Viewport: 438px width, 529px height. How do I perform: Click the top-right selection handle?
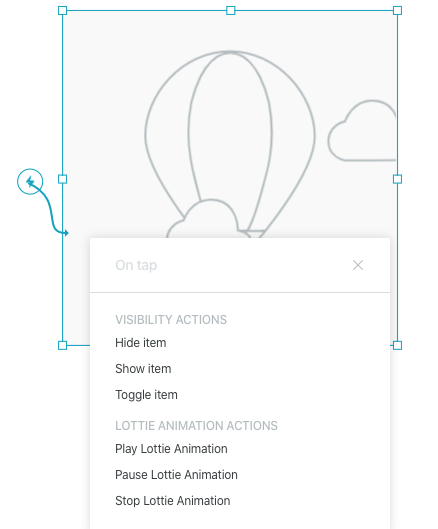coord(398,10)
